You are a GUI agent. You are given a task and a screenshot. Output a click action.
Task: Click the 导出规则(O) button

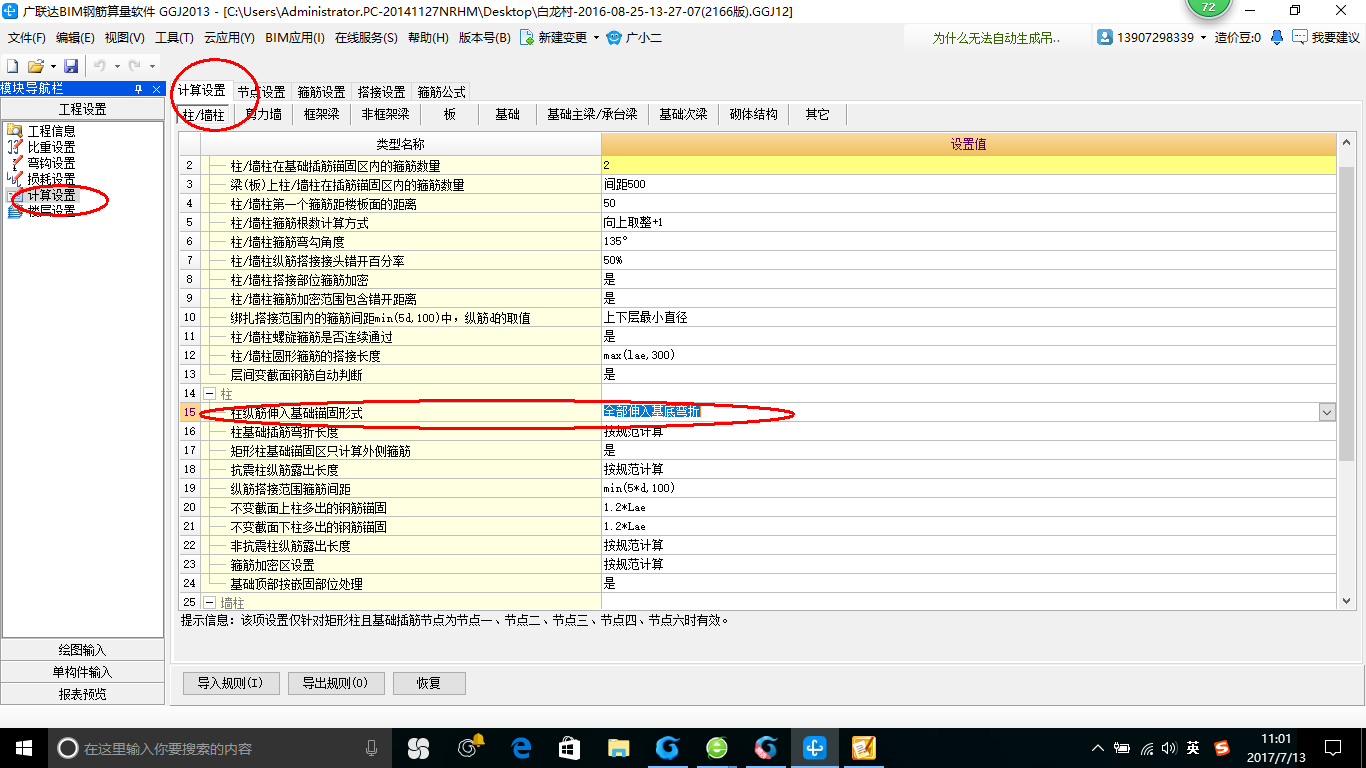(x=335, y=683)
